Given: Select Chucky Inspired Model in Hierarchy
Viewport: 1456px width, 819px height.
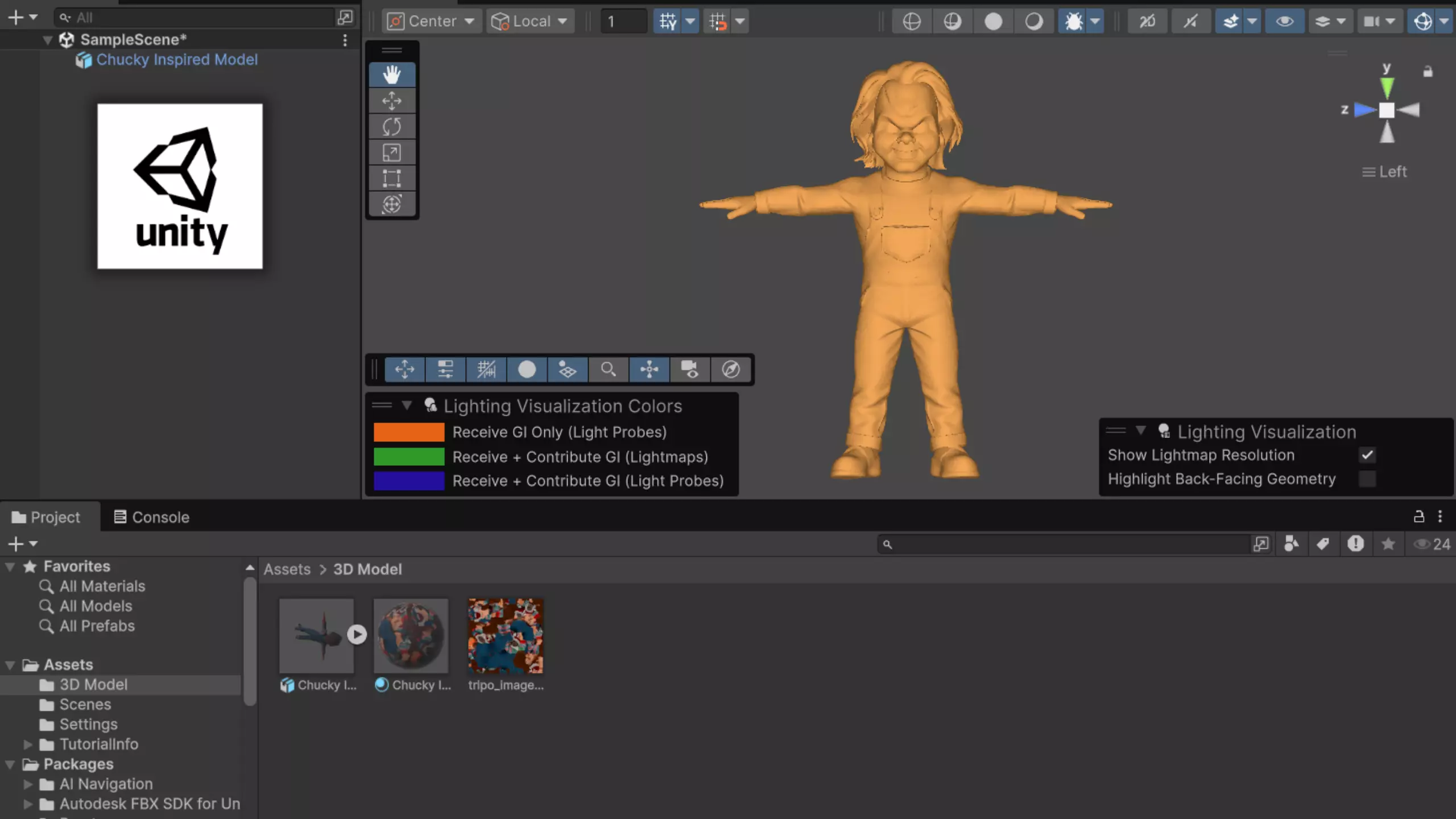Looking at the screenshot, I should pyautogui.click(x=176, y=60).
